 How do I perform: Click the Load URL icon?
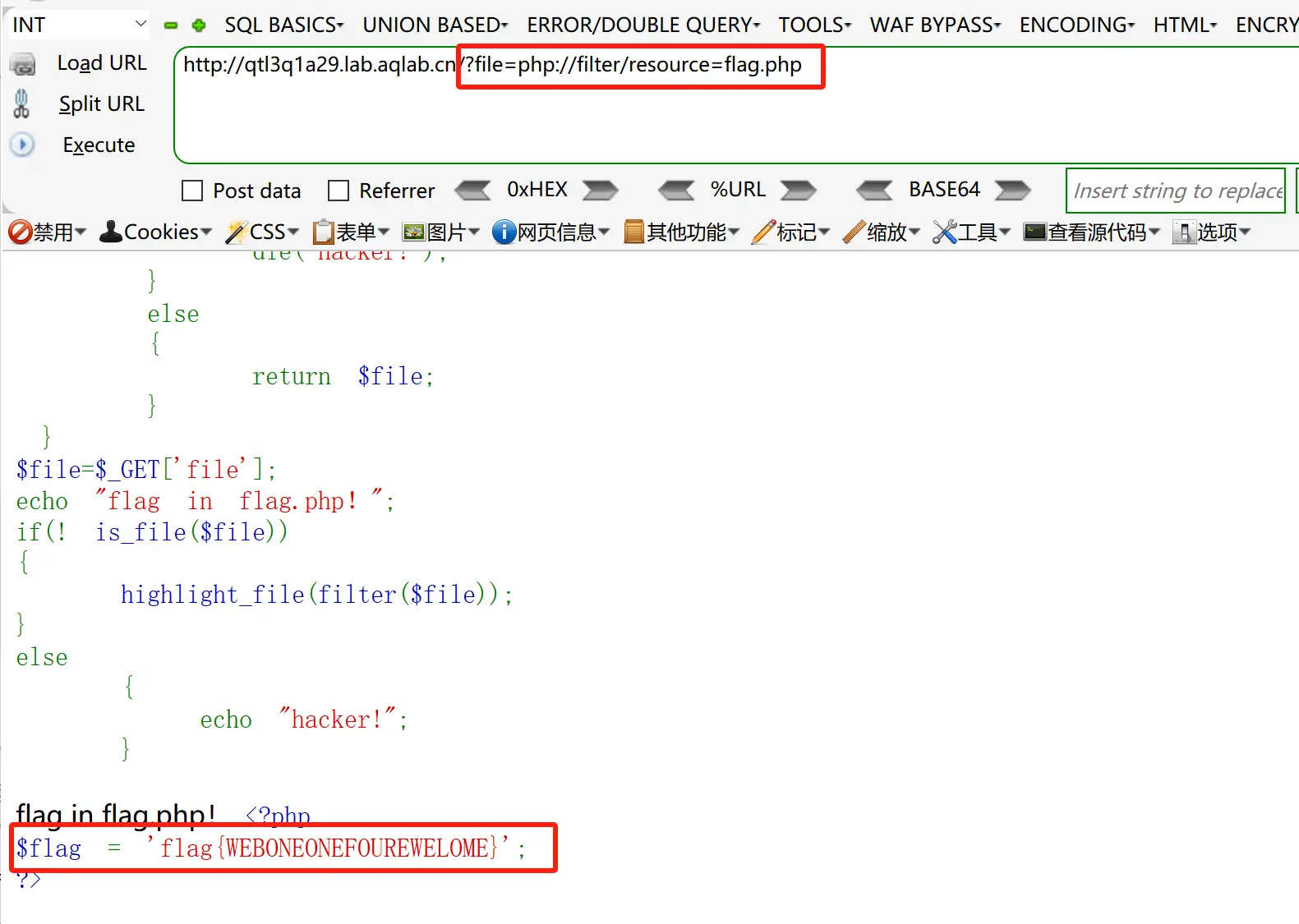pyautogui.click(x=23, y=64)
